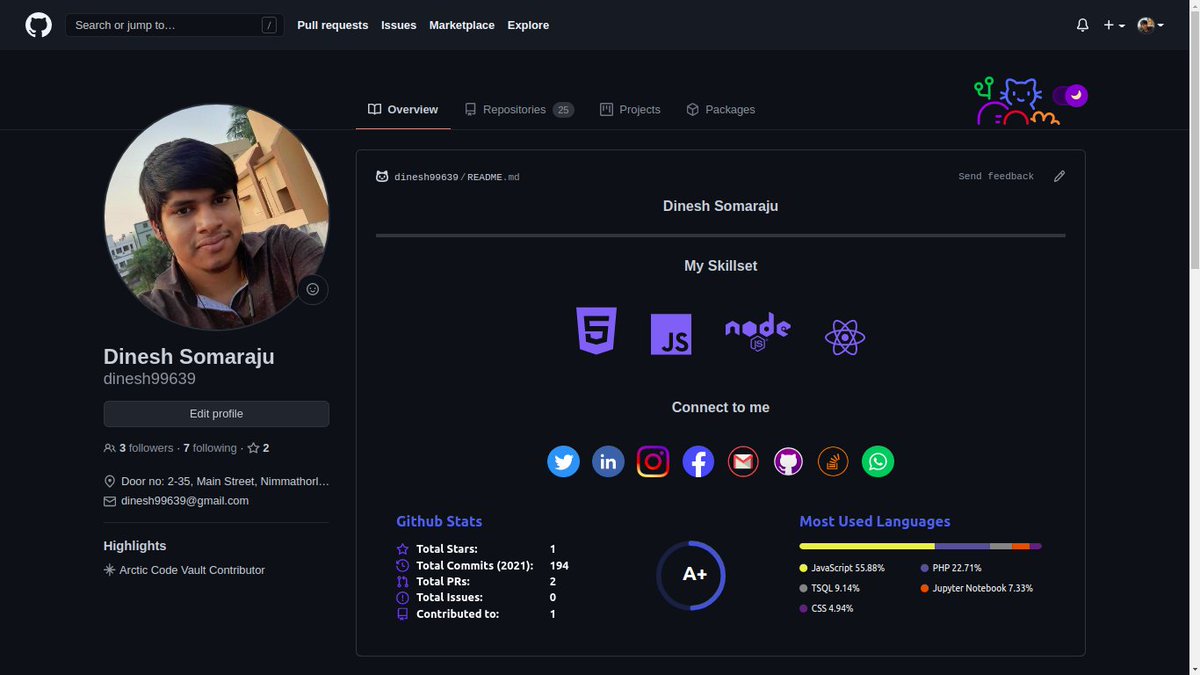Viewport: 1200px width, 675px height.
Task: Click the languages usage color bar
Action: (x=920, y=546)
